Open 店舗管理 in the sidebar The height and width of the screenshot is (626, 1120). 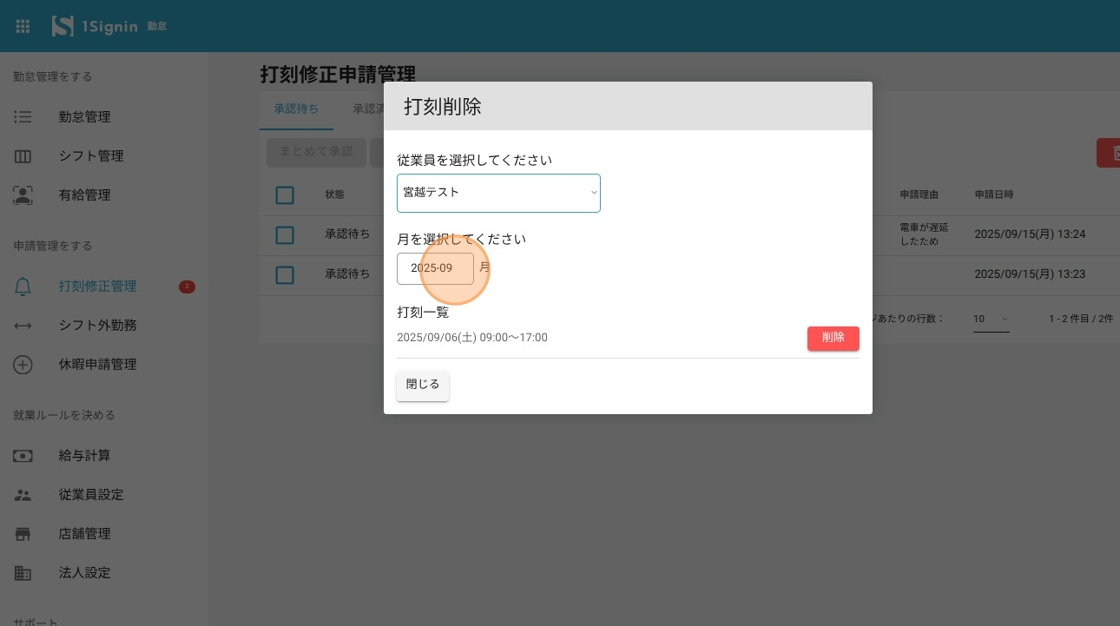tap(84, 534)
